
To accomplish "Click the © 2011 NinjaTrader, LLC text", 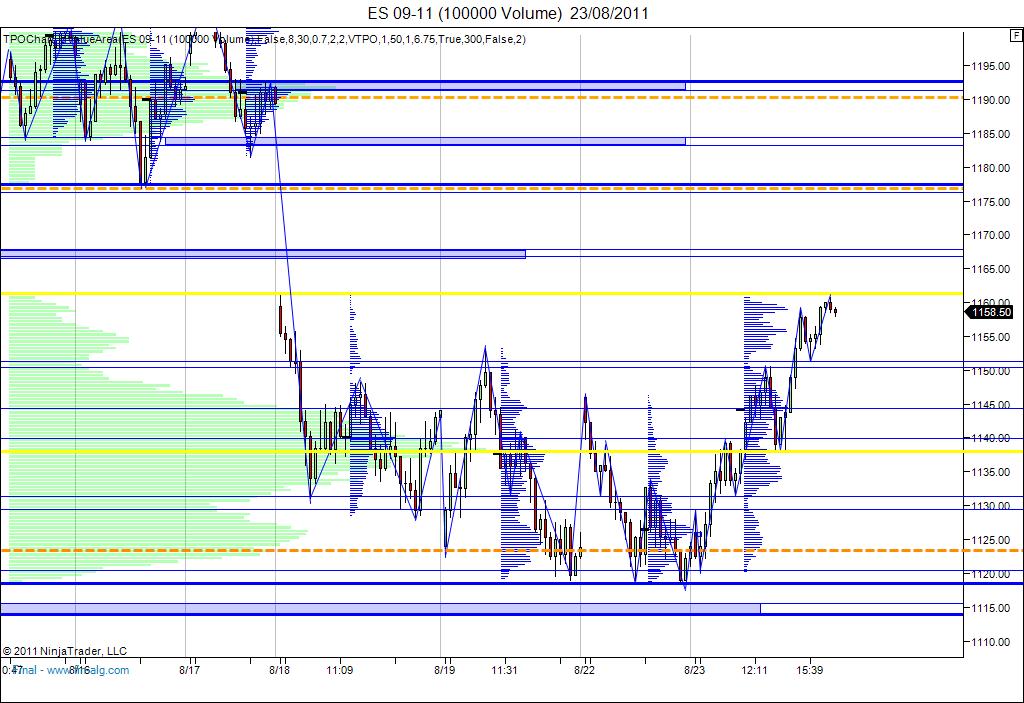I will [x=65, y=651].
